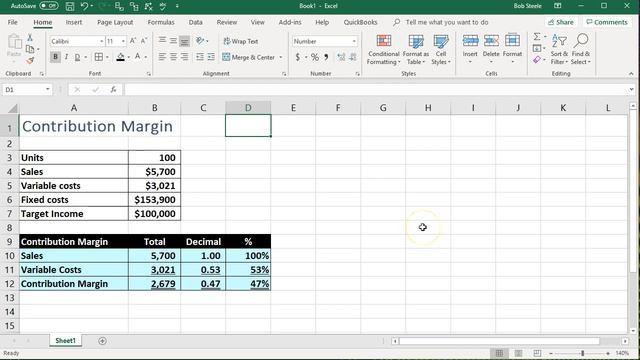The width and height of the screenshot is (640, 360).
Task: Increase font size with the larger A icon
Action: 133,41
